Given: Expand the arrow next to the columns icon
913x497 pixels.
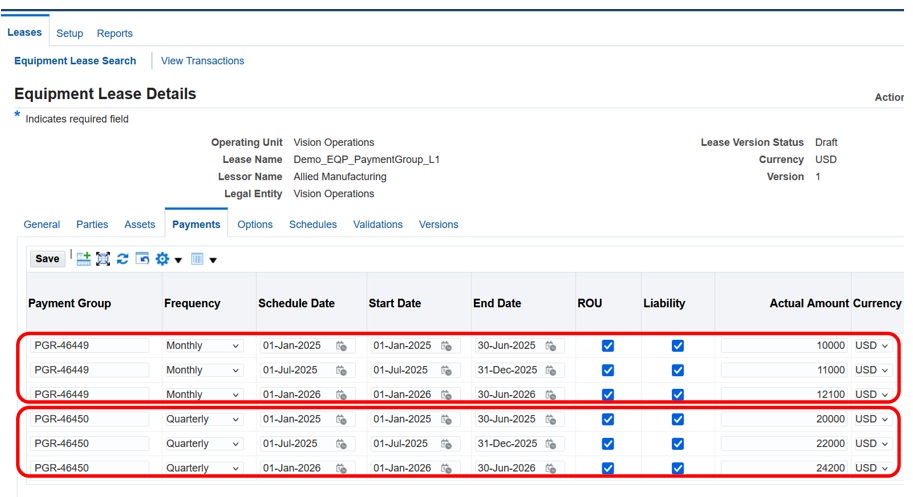Looking at the screenshot, I should point(213,260).
